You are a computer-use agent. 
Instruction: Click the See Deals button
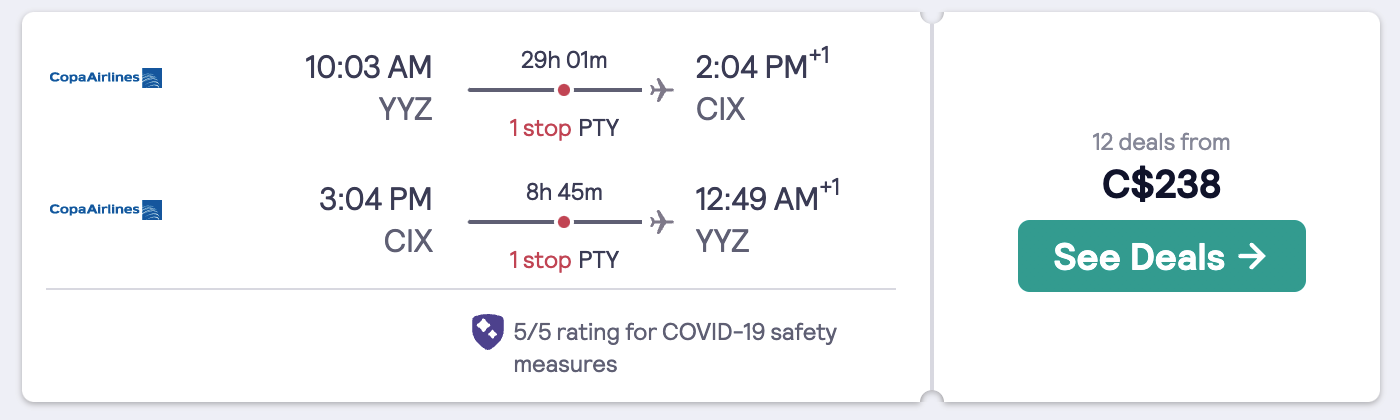click(1162, 256)
